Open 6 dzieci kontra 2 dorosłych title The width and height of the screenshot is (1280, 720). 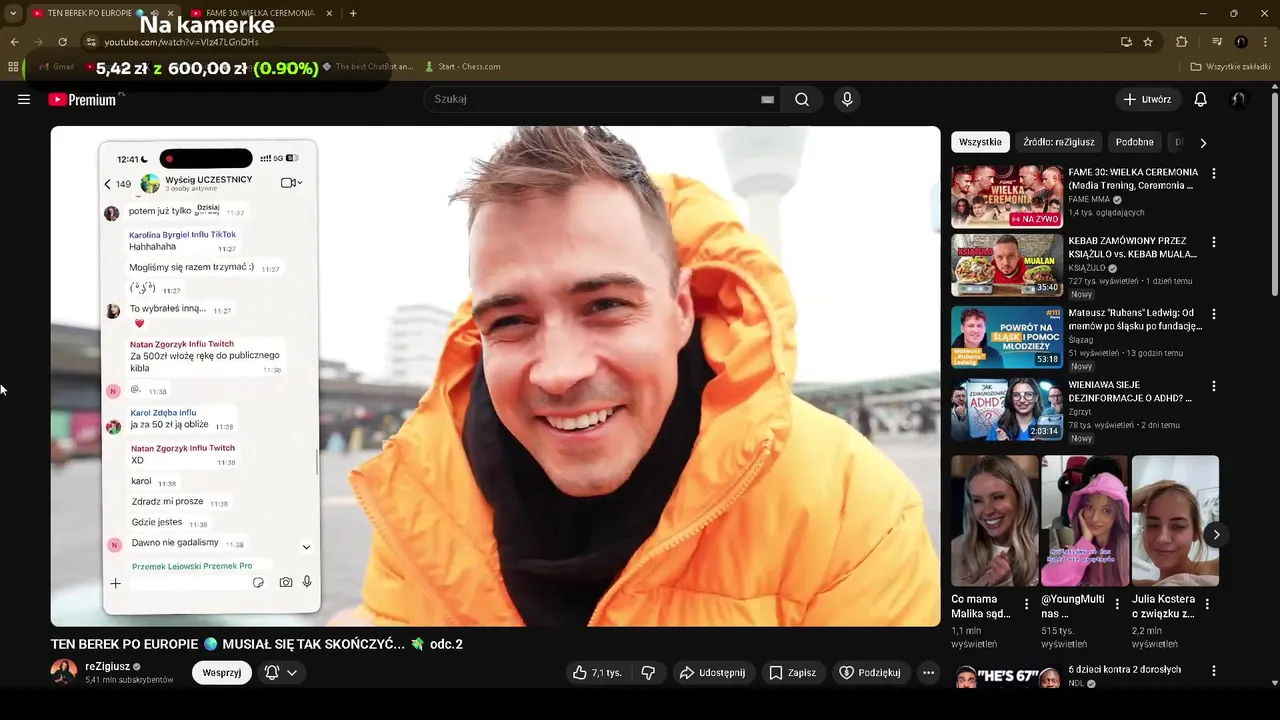click(x=1124, y=670)
